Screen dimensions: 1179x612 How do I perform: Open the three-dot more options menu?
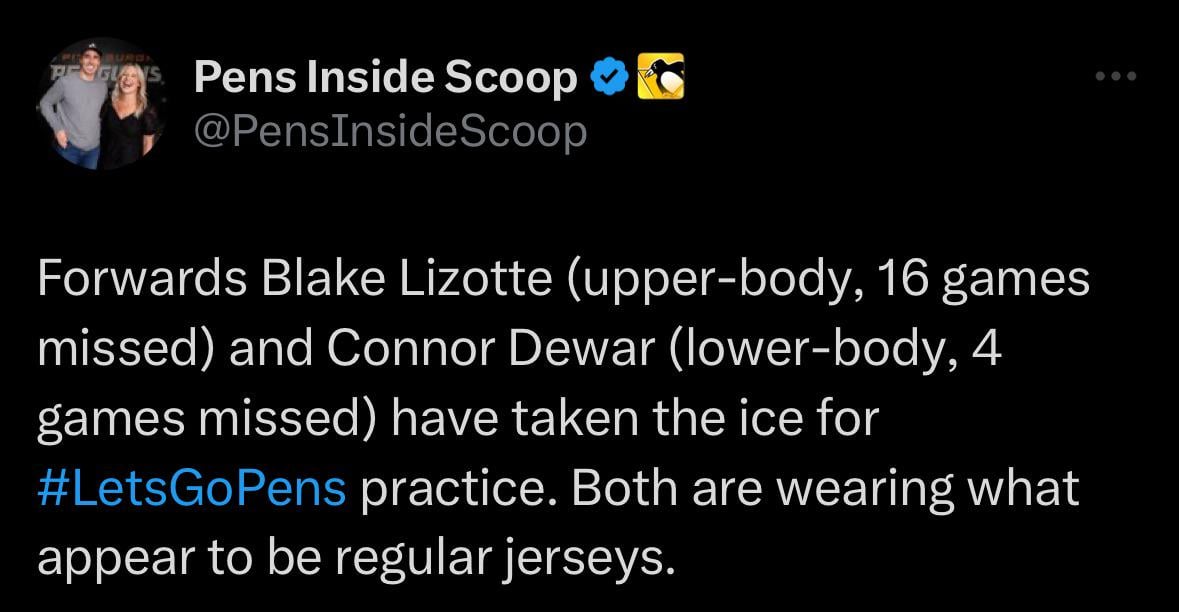[1115, 77]
